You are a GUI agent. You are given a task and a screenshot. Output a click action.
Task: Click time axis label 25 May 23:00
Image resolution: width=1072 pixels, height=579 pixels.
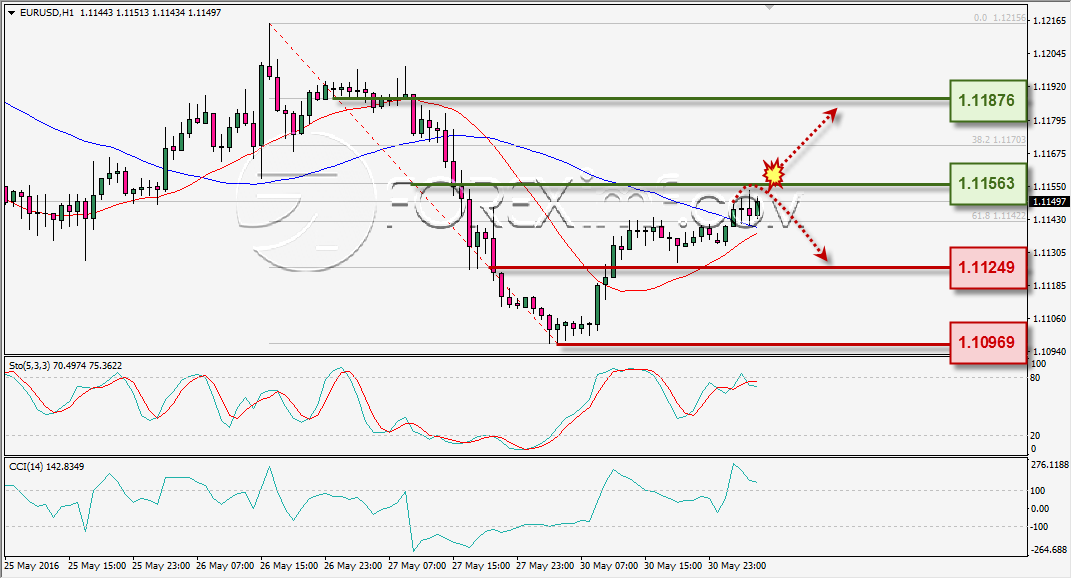(x=161, y=566)
